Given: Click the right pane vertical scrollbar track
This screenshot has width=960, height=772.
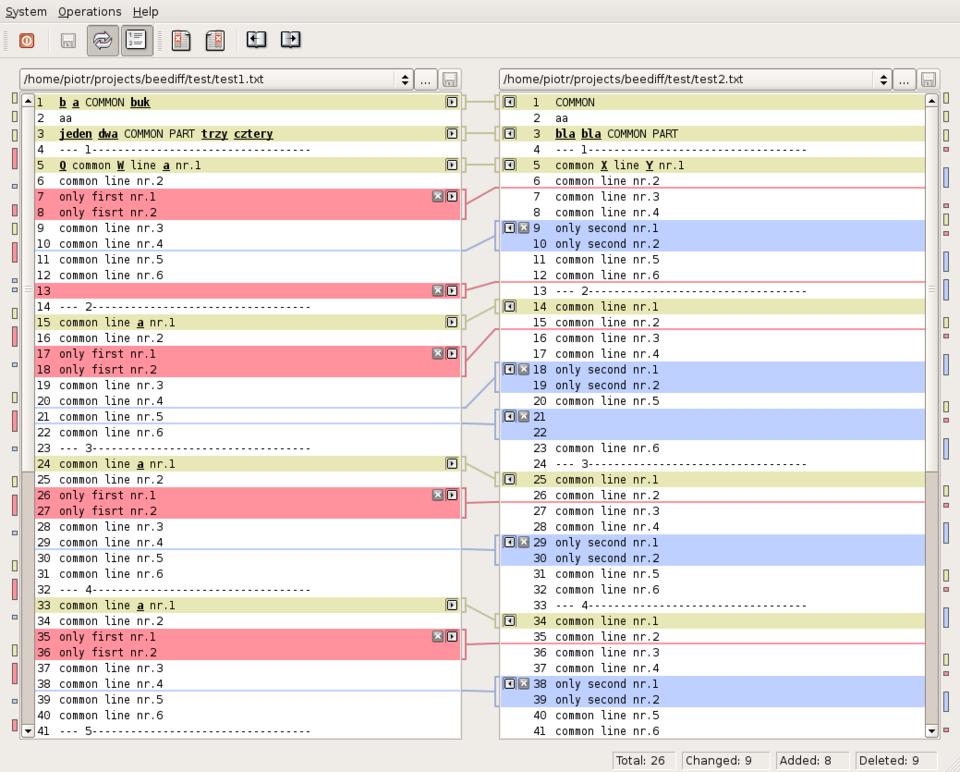Looking at the screenshot, I should 932,600.
